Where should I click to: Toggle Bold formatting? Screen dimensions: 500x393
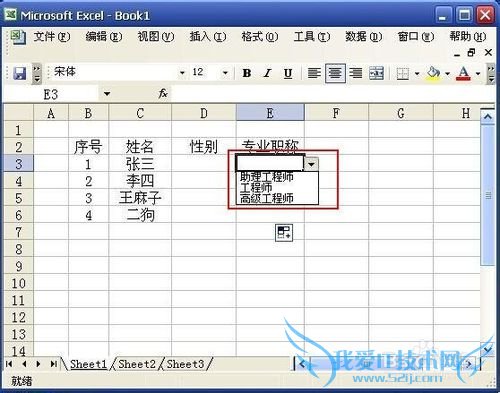pos(247,73)
